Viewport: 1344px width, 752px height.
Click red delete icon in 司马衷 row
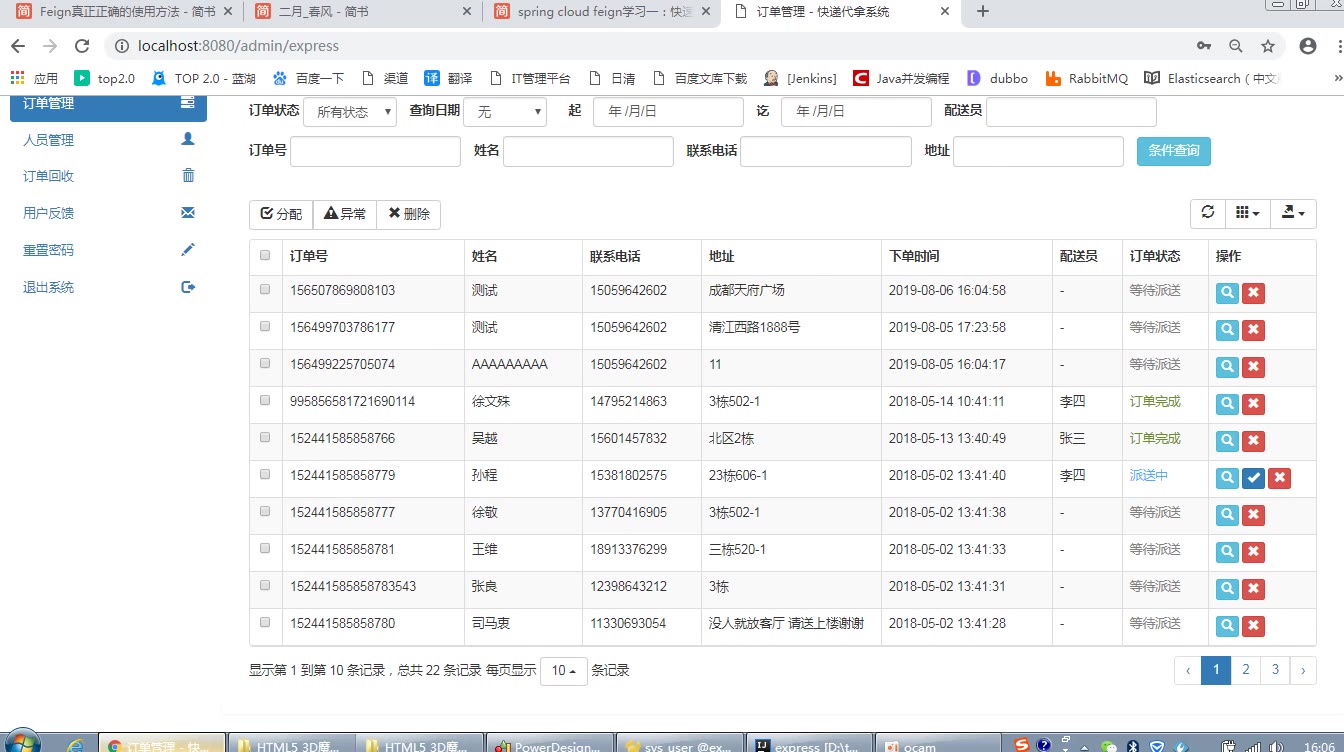click(x=1253, y=626)
